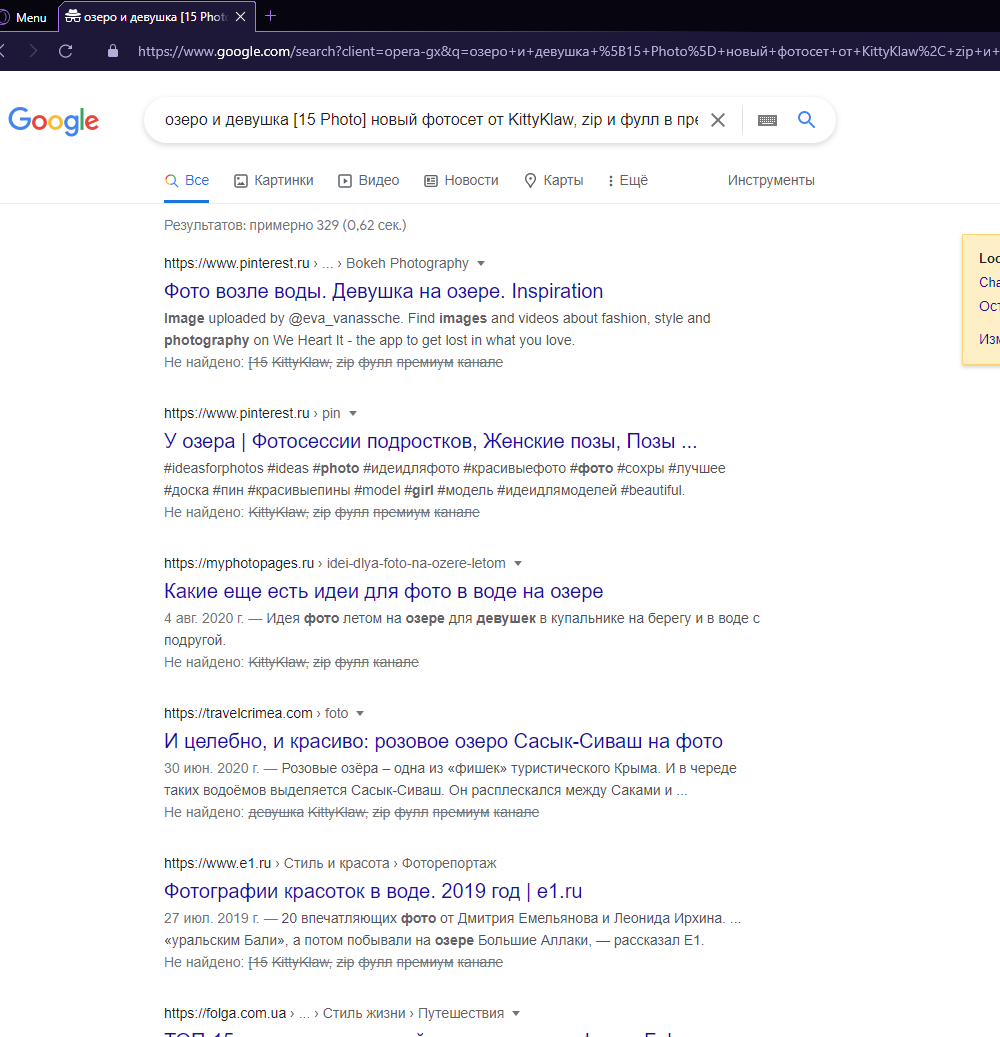This screenshot has height=1037, width=1000.
Task: Click the '27 июл. 2019 г.' snippet date
Action: point(212,919)
